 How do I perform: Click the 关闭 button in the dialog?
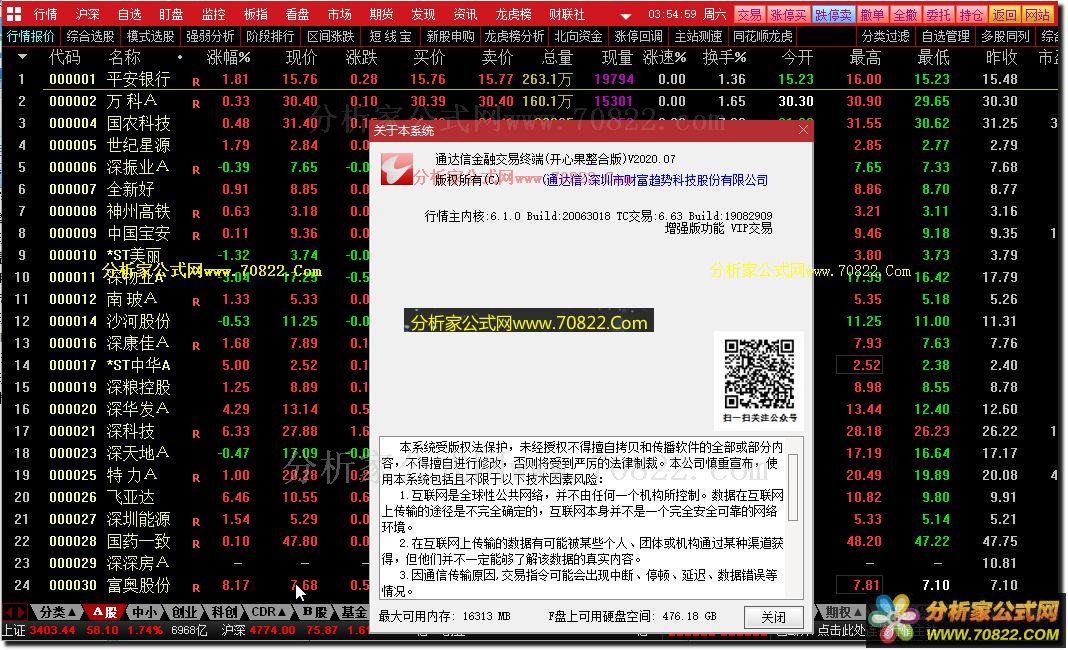773,617
